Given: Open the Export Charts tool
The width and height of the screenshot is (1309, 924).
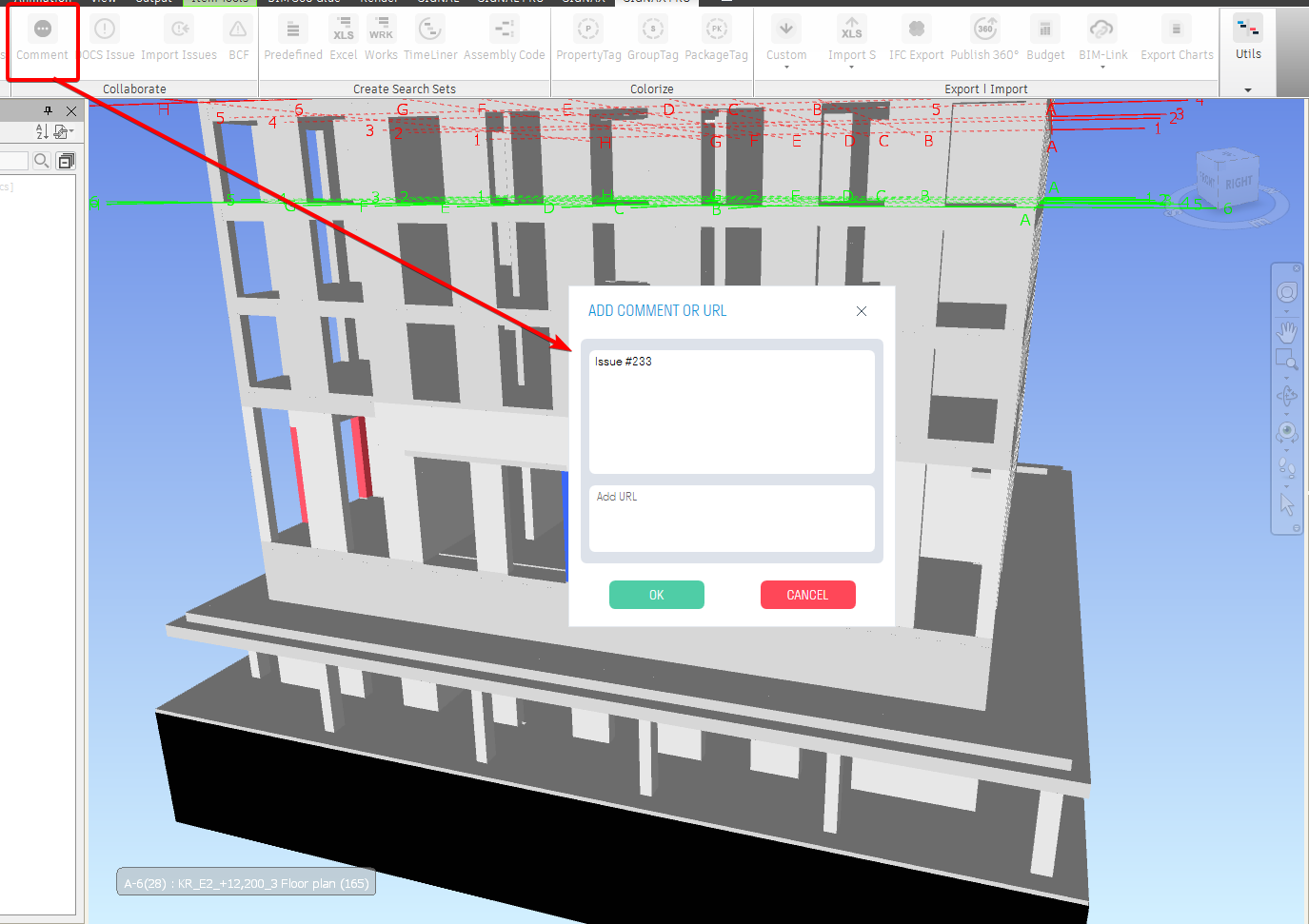Looking at the screenshot, I should pos(1177,40).
